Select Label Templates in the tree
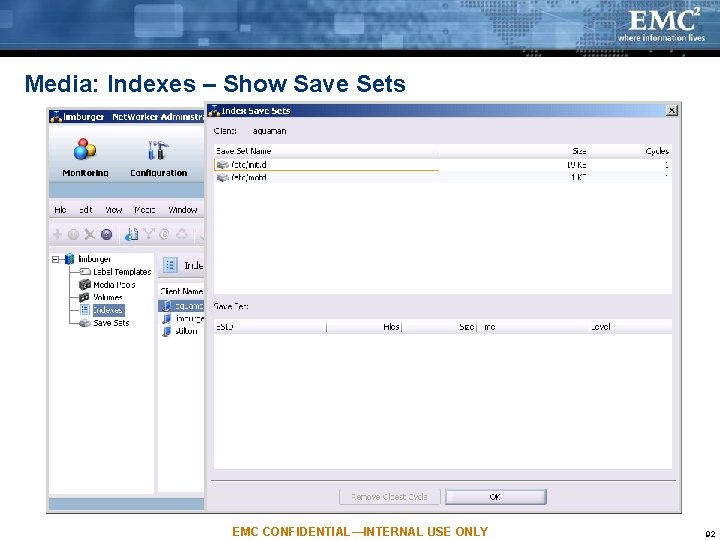 click(x=122, y=272)
